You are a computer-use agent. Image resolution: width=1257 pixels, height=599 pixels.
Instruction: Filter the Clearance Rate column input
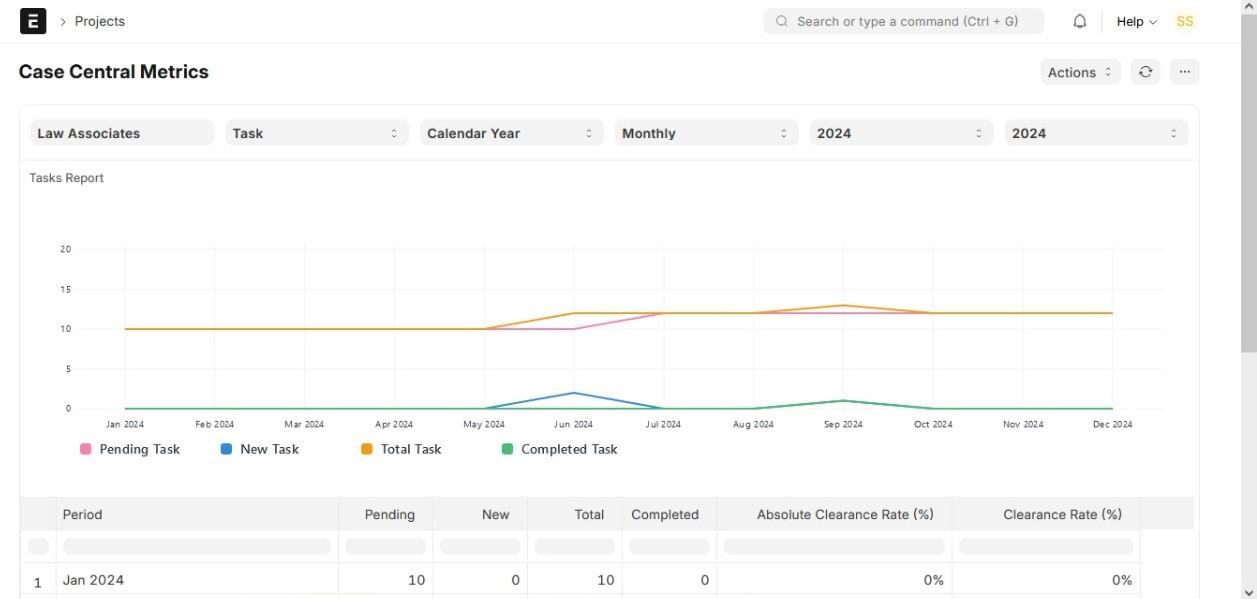coord(1046,546)
